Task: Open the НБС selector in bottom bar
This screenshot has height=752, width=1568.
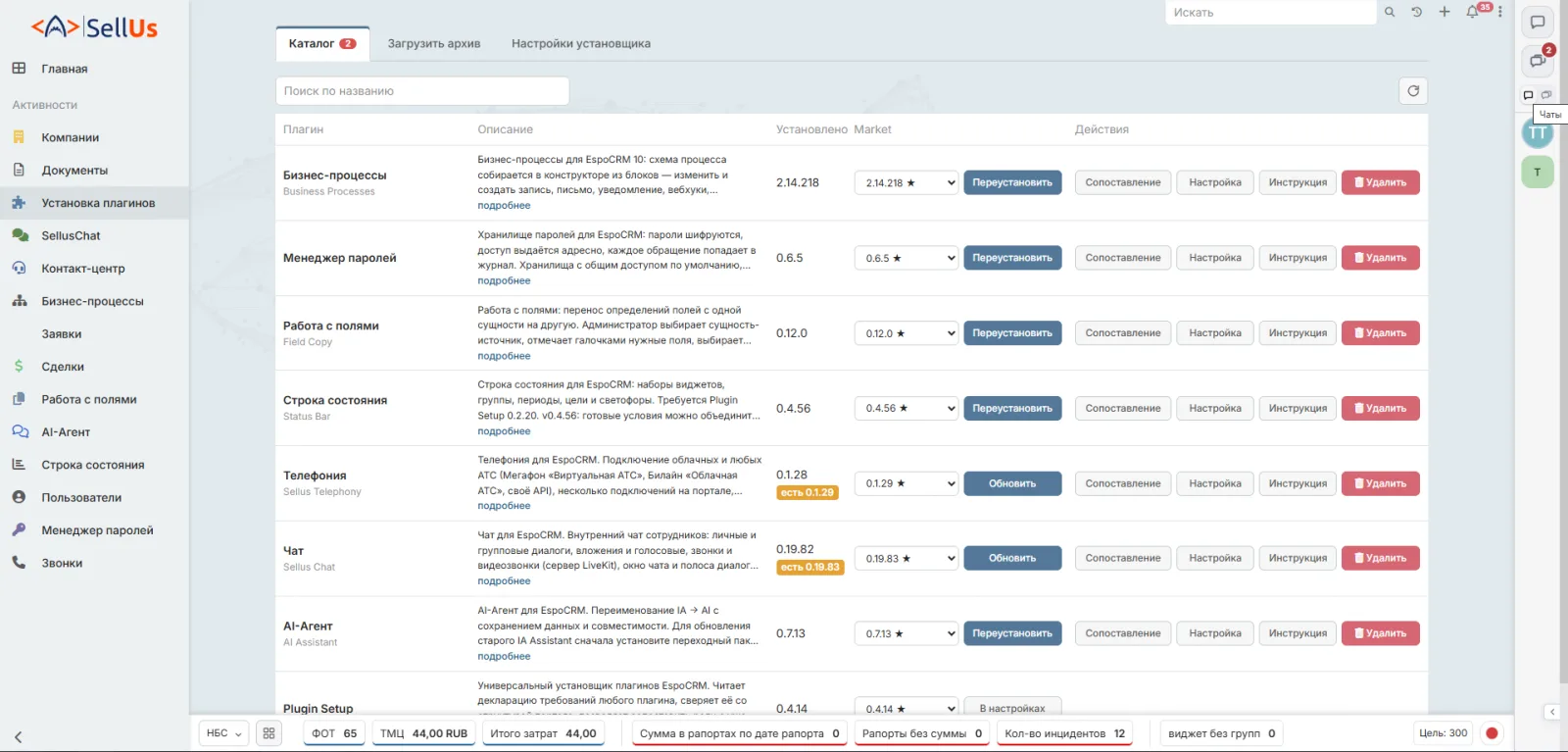Action: pos(224,733)
